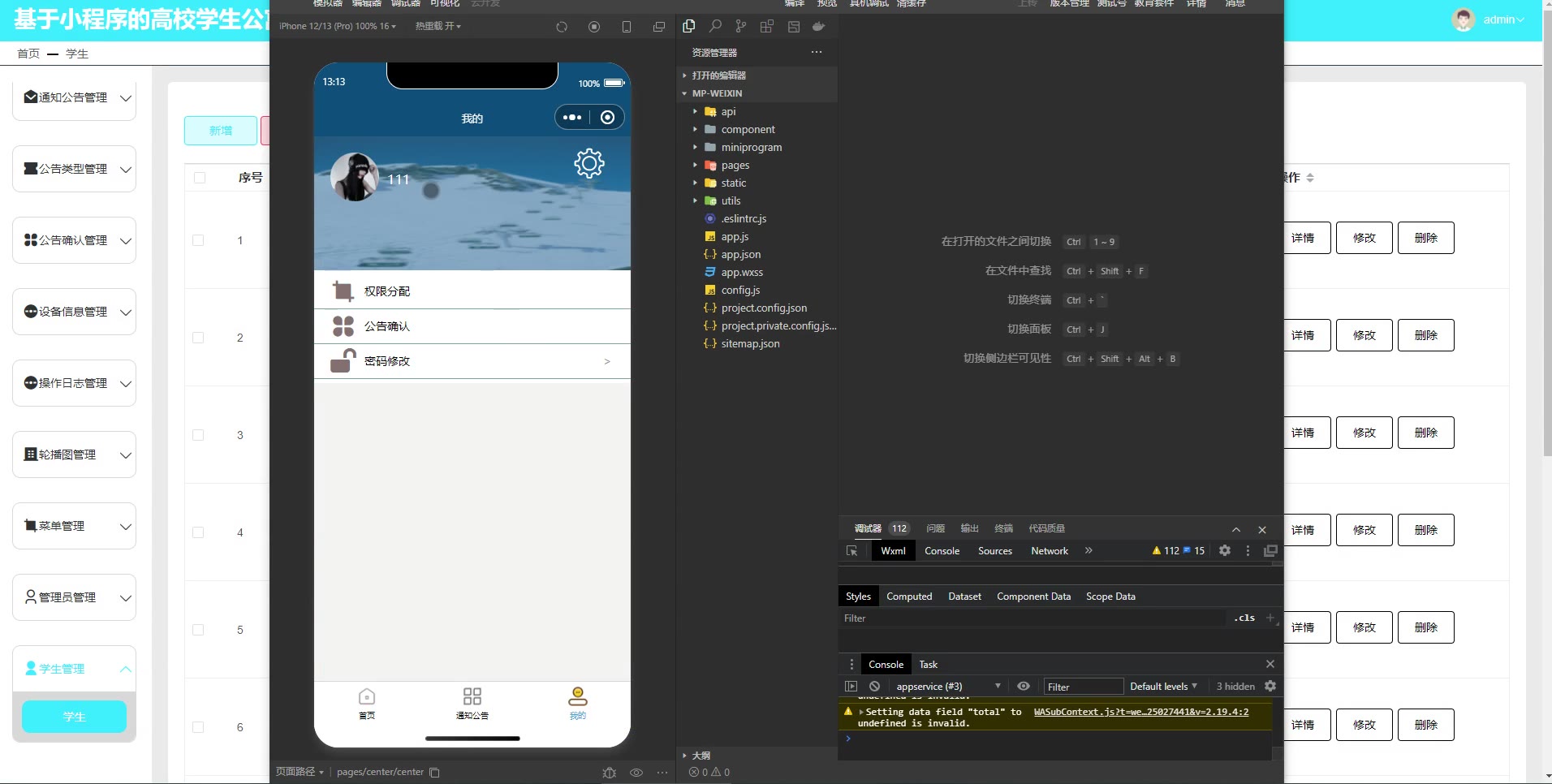Expand 设备信息管理 sidebar menu
The height and width of the screenshot is (784, 1552).
click(x=74, y=312)
